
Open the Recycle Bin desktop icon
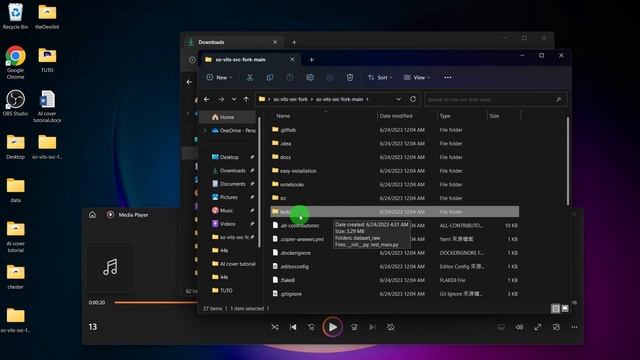coord(16,16)
